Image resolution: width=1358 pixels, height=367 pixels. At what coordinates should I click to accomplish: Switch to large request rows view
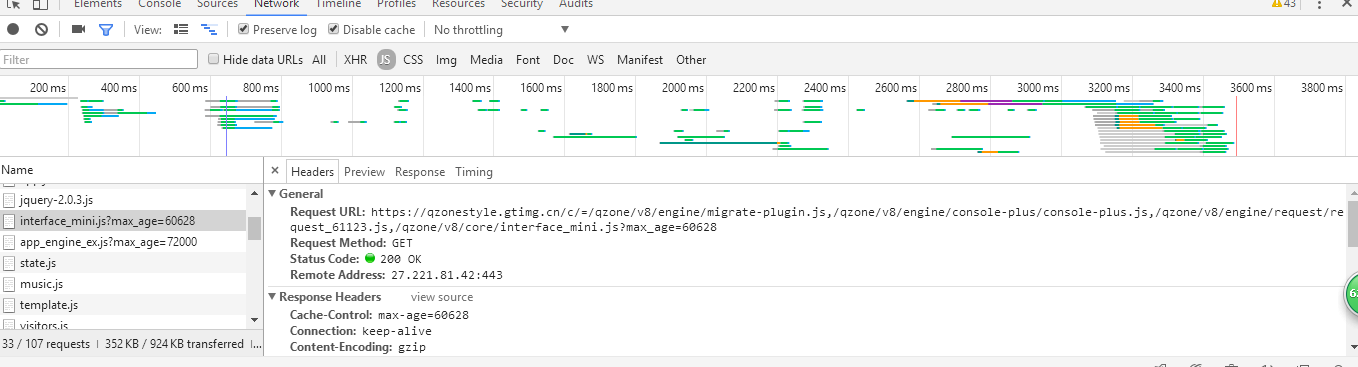coord(181,30)
